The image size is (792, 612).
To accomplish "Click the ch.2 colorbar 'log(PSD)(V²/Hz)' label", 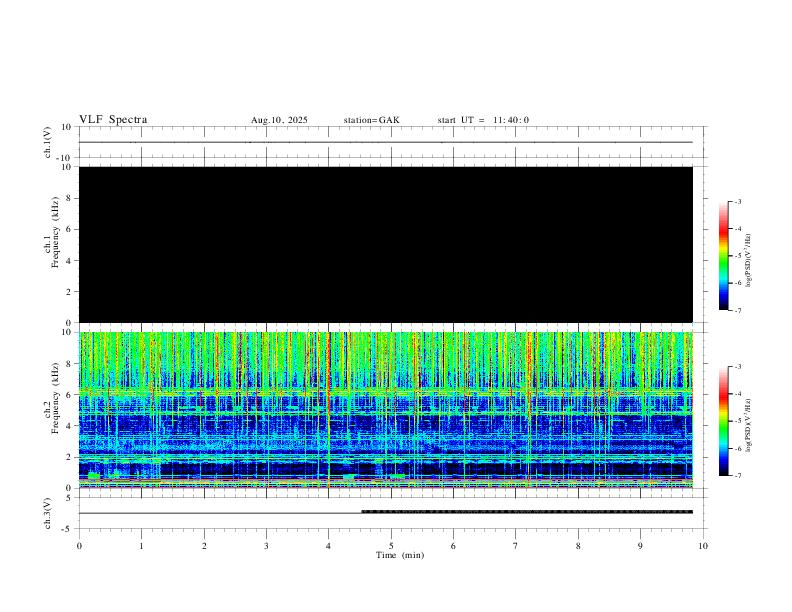I will pos(749,425).
